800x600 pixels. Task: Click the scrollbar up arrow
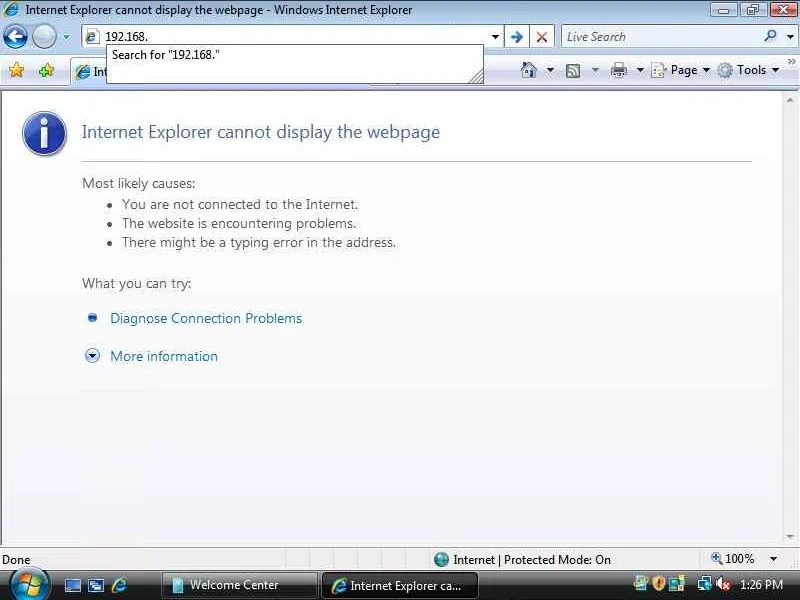pos(790,101)
